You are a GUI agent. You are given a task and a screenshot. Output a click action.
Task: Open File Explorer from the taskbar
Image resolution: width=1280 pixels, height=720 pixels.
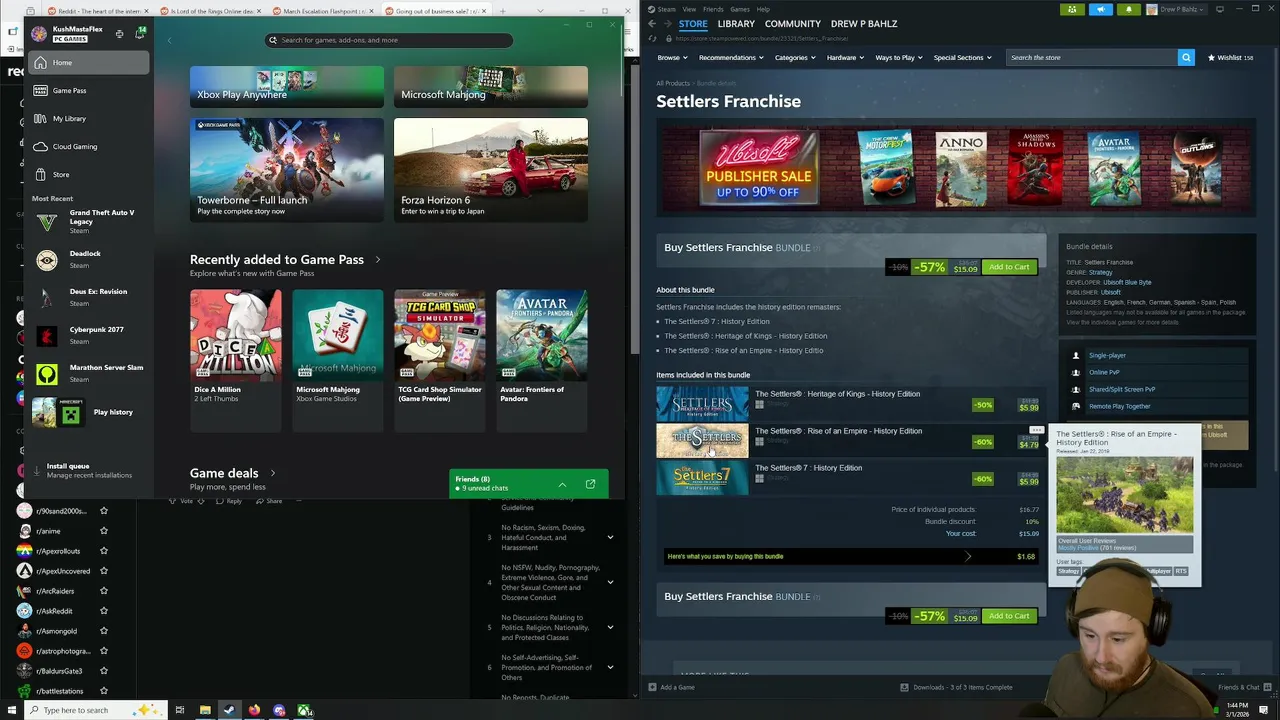coord(204,710)
